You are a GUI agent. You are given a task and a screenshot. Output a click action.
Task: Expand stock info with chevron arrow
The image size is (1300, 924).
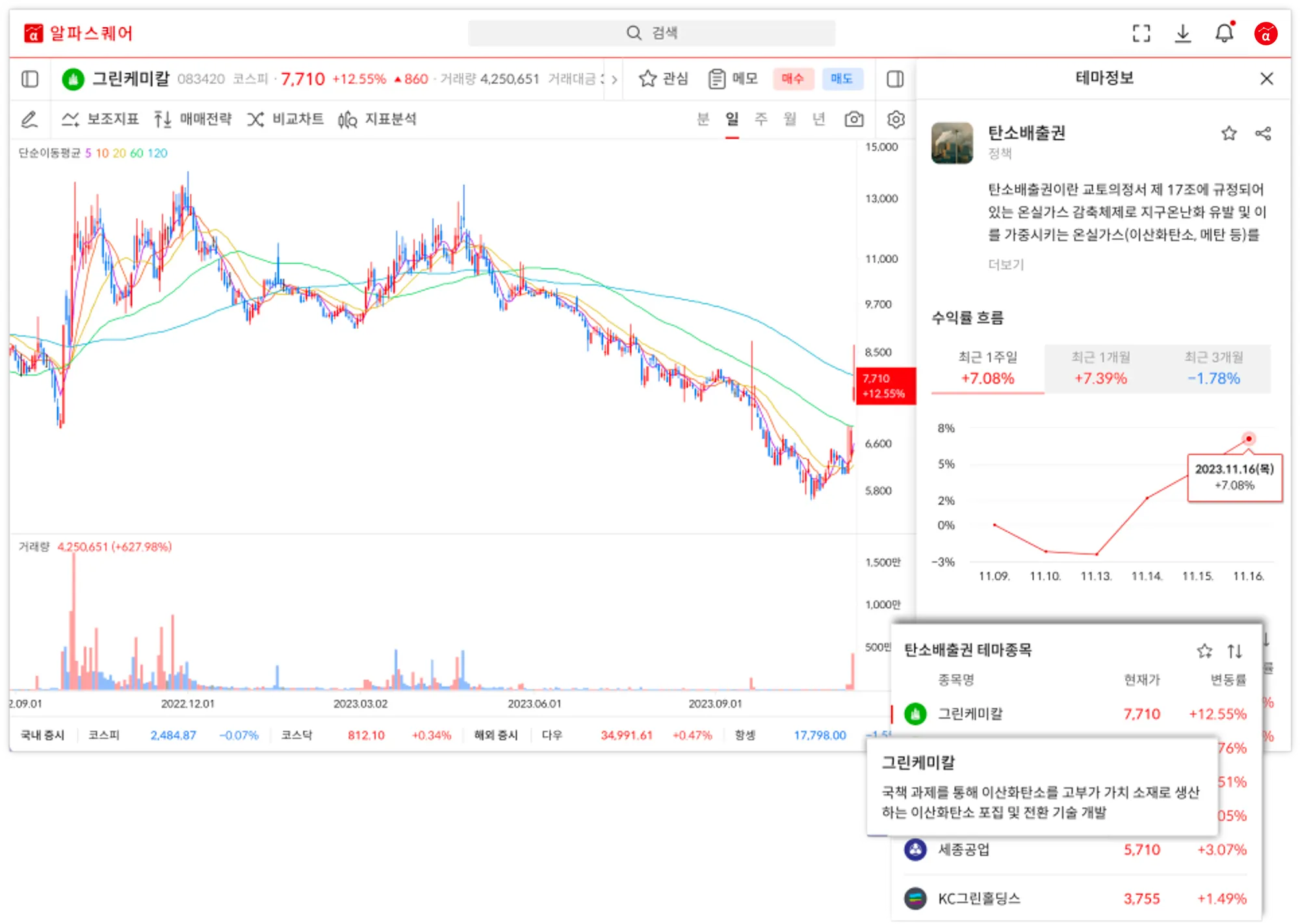pyautogui.click(x=614, y=79)
